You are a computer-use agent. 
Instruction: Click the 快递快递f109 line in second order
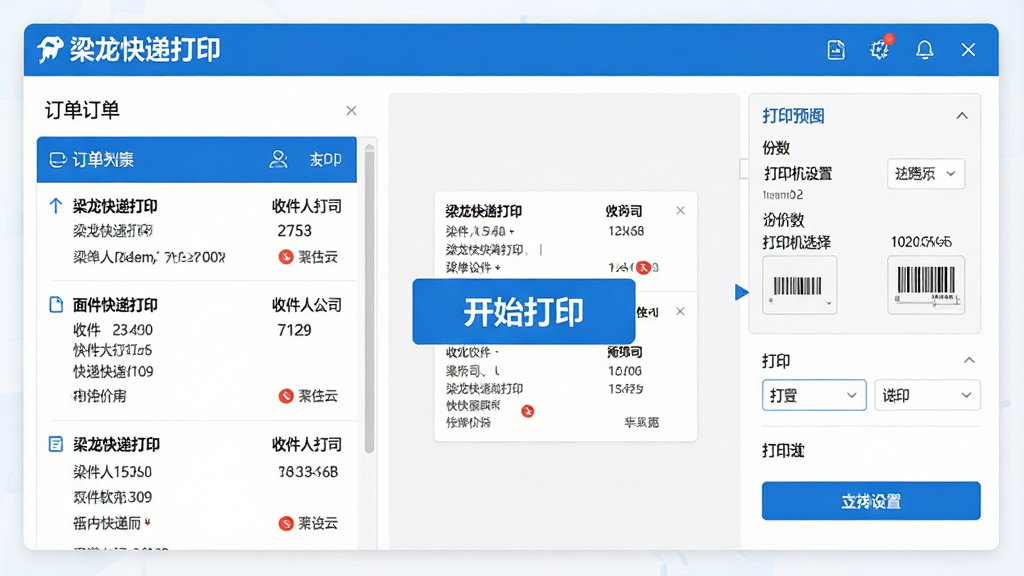click(113, 372)
